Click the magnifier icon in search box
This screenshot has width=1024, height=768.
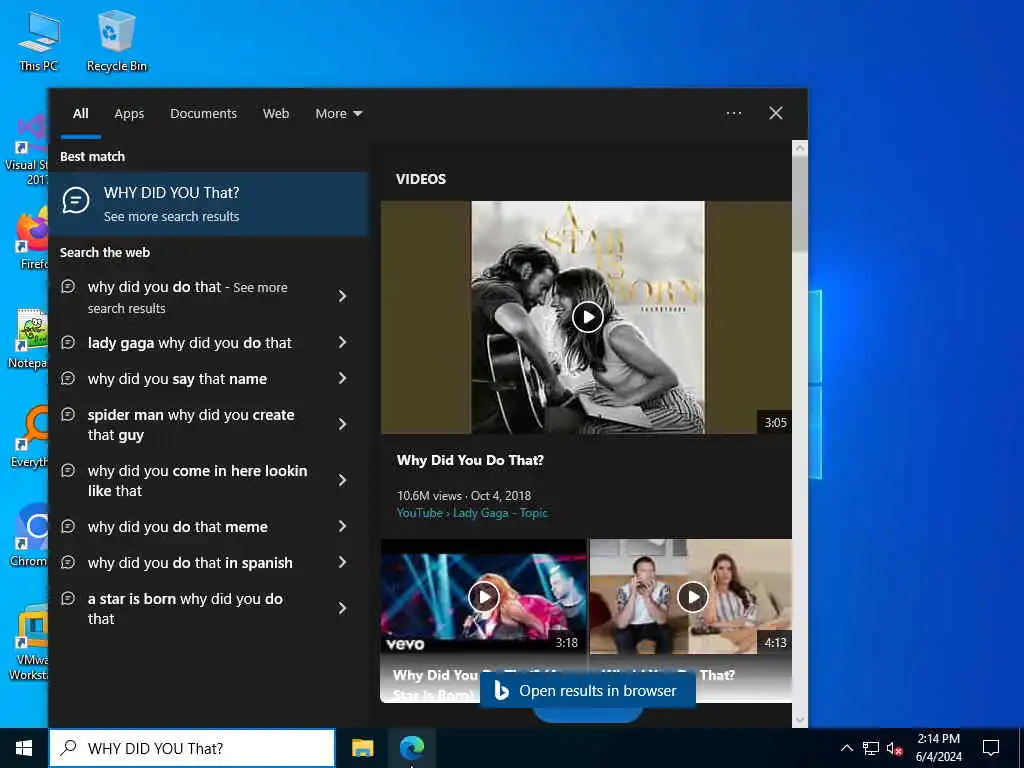[68, 748]
